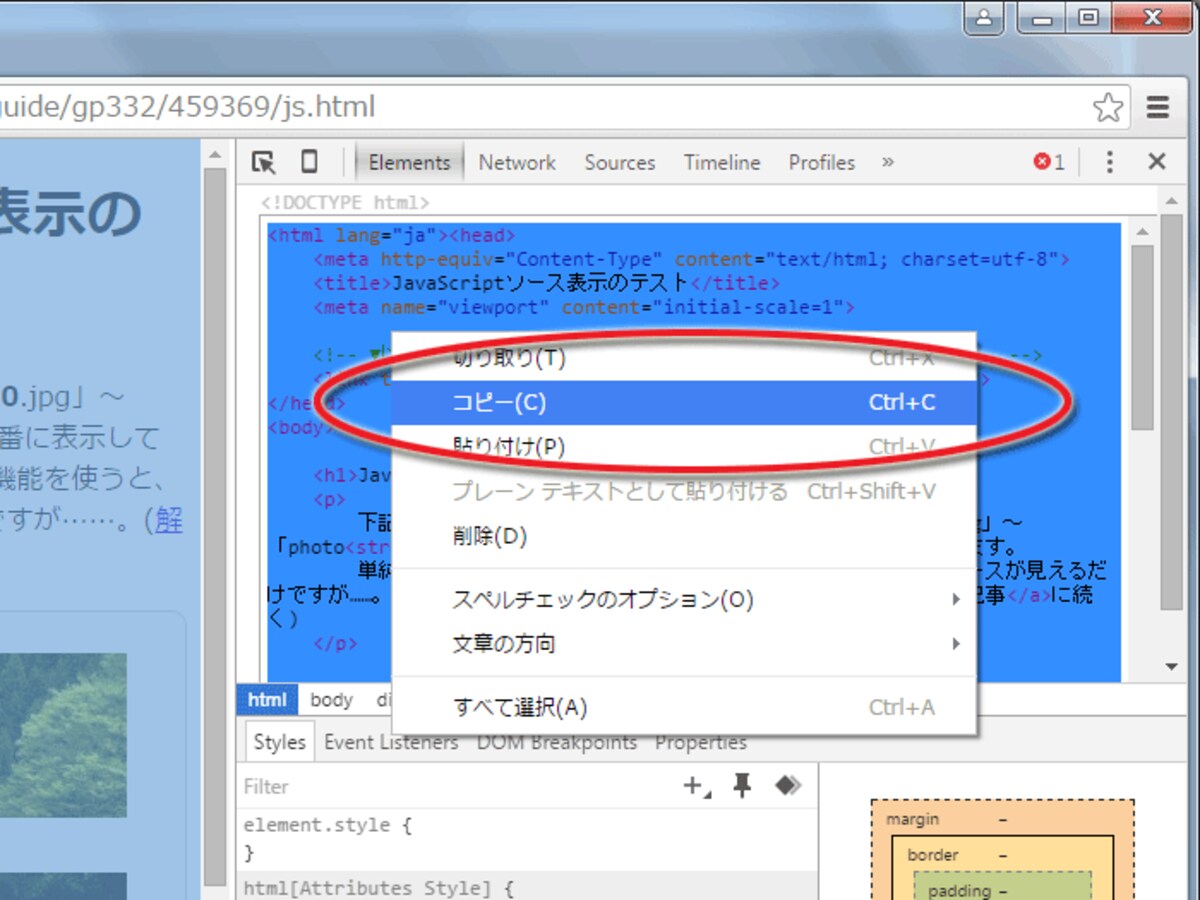Expand the spellcheck options submenu arrow
The width and height of the screenshot is (1200, 900).
(x=956, y=600)
